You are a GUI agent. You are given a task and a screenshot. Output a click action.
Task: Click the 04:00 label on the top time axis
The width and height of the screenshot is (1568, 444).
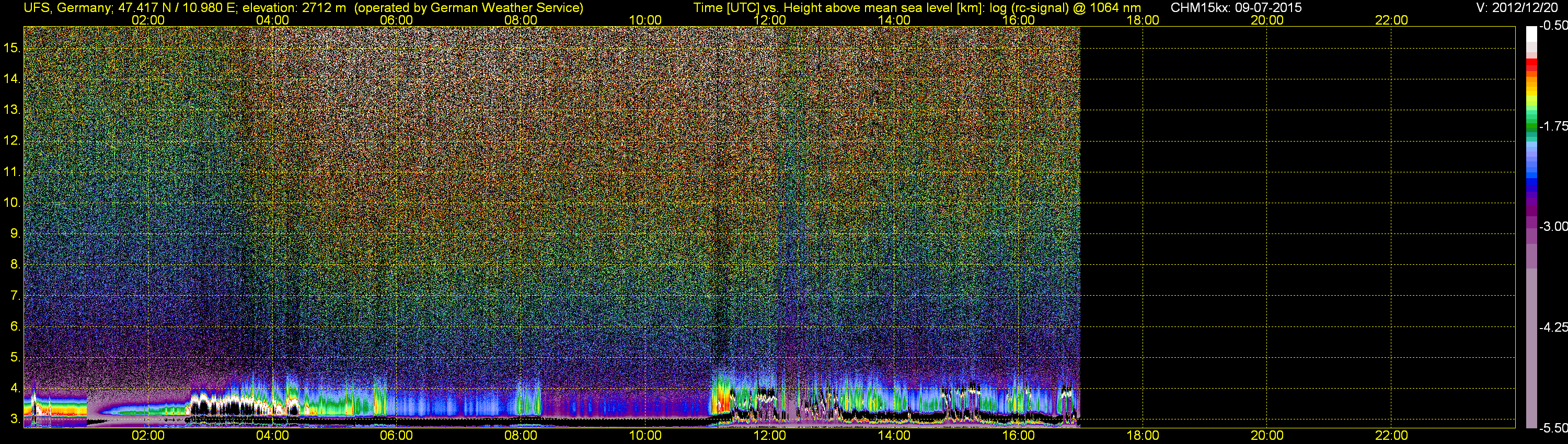pos(272,20)
